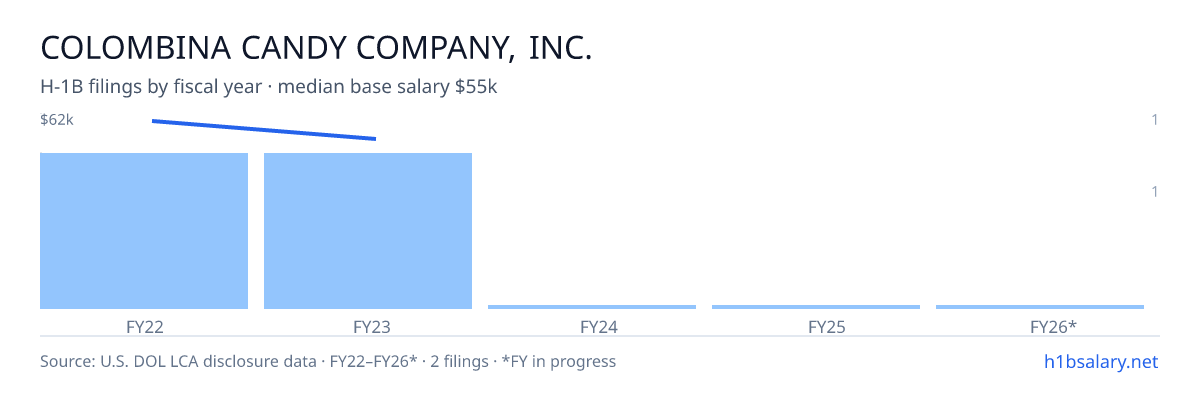Click the top right axis value 1
Image resolution: width=1200 pixels, height=400 pixels.
pyautogui.click(x=1155, y=120)
